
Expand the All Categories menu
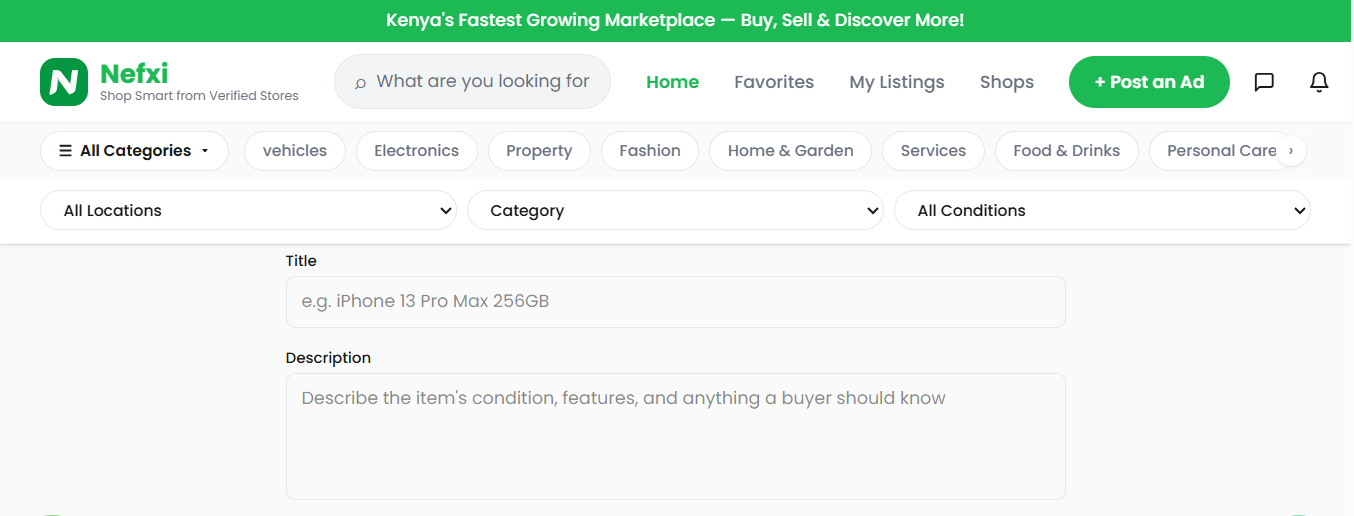click(134, 151)
